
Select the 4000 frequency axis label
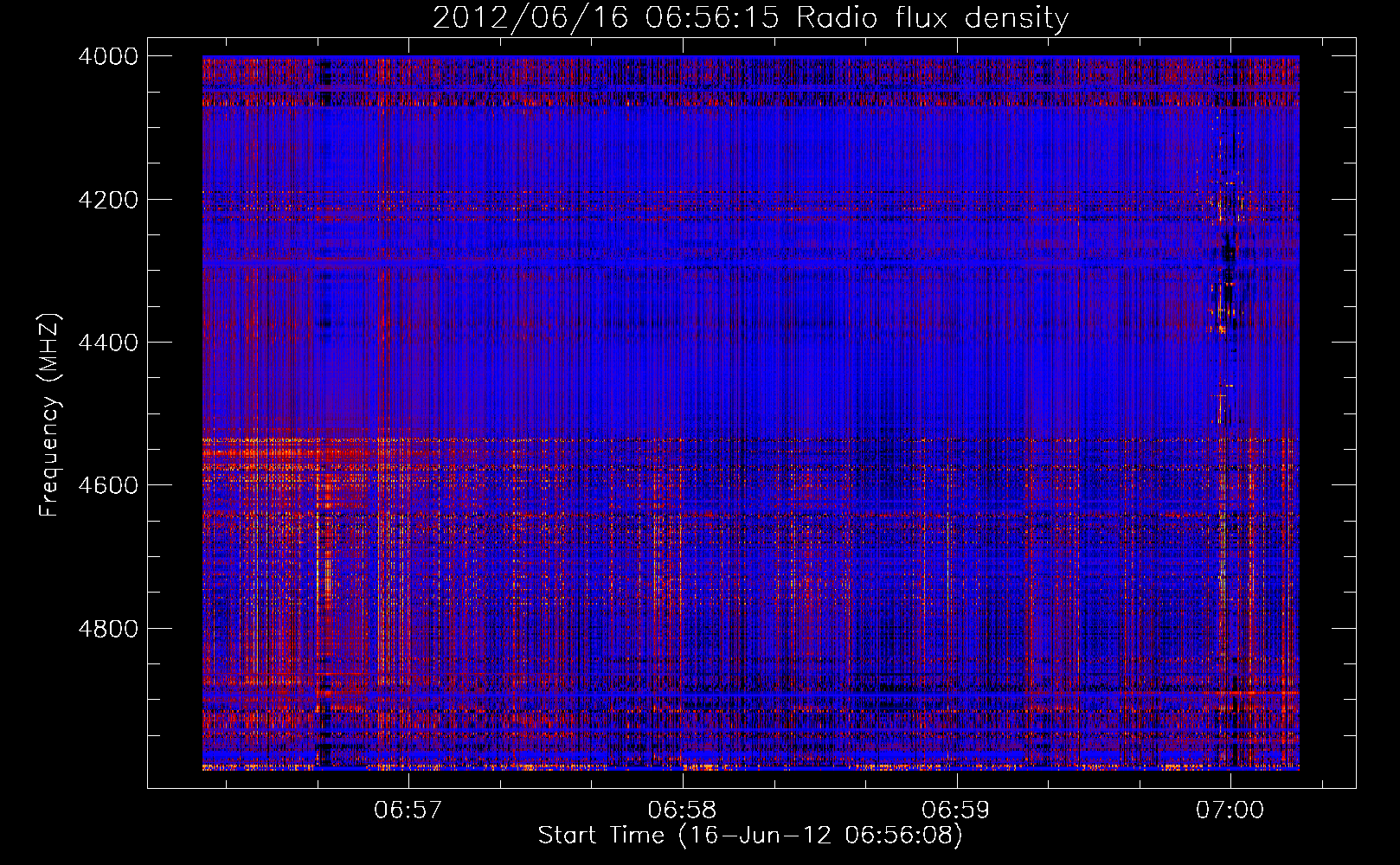[x=107, y=56]
